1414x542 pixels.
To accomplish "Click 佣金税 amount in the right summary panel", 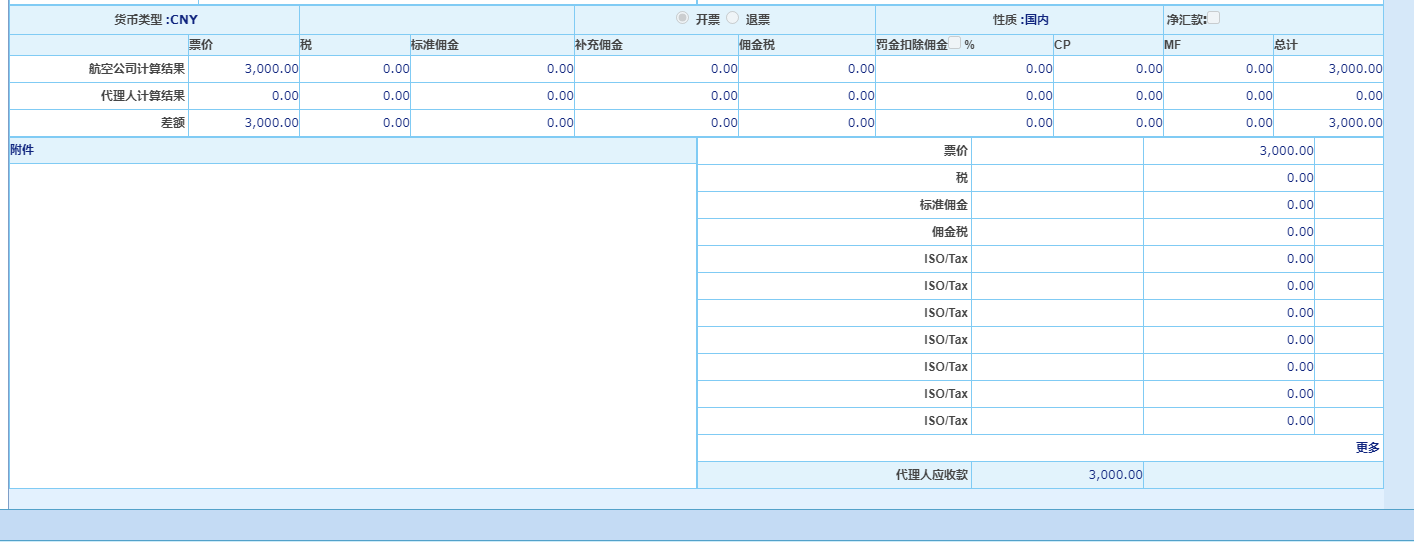I will coord(1228,232).
